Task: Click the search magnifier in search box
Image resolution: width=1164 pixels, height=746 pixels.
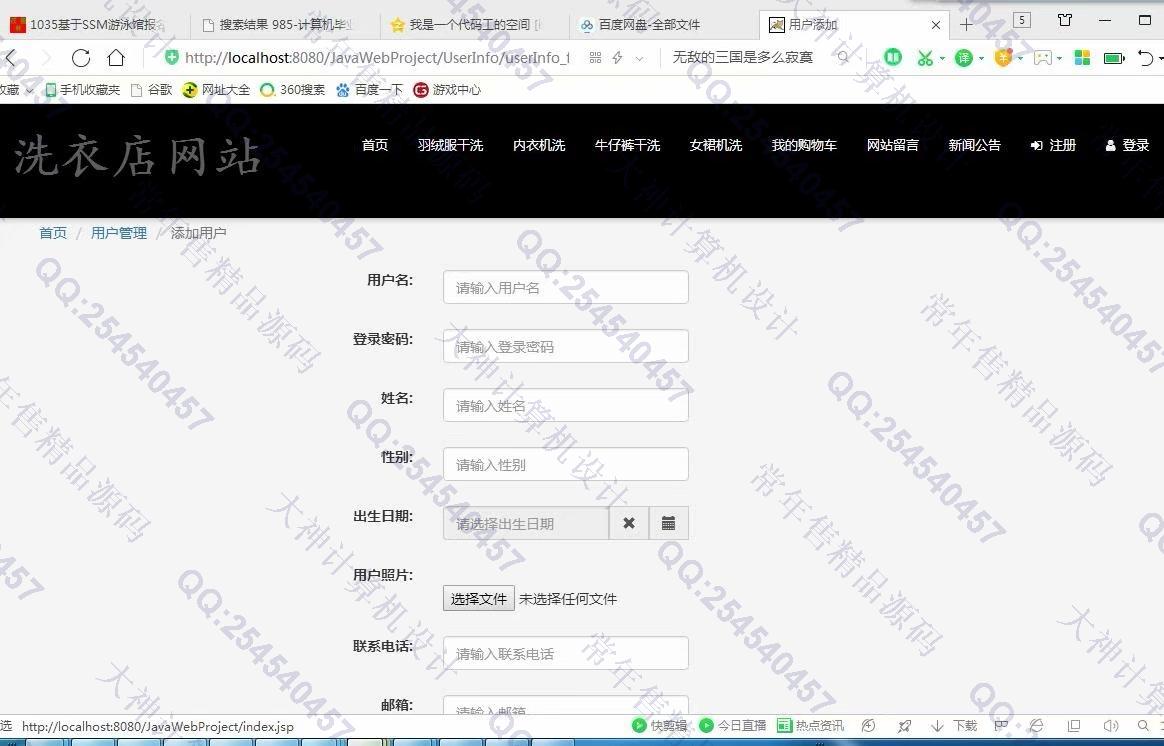Action: [843, 57]
